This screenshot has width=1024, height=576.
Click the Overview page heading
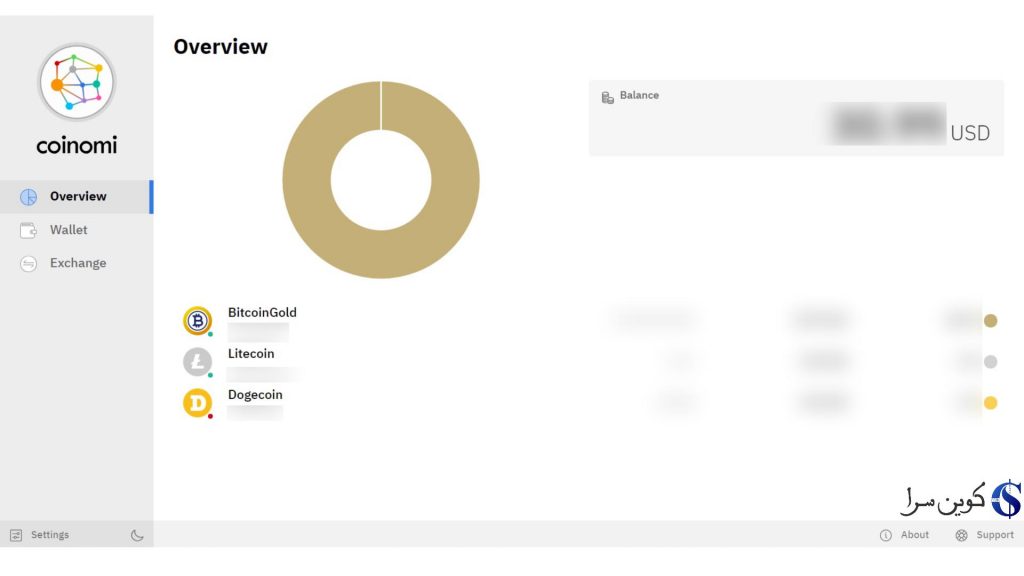pyautogui.click(x=221, y=47)
